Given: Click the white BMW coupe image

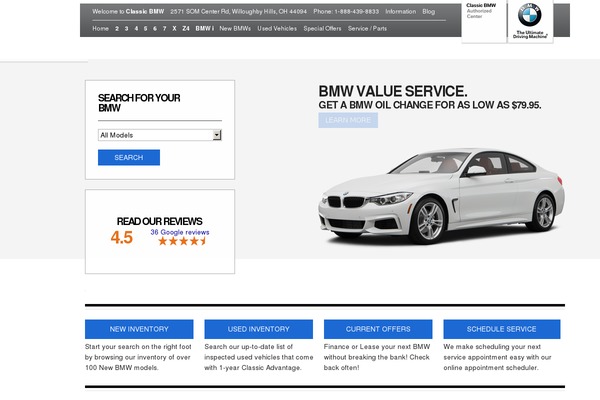Looking at the screenshot, I should (x=441, y=196).
